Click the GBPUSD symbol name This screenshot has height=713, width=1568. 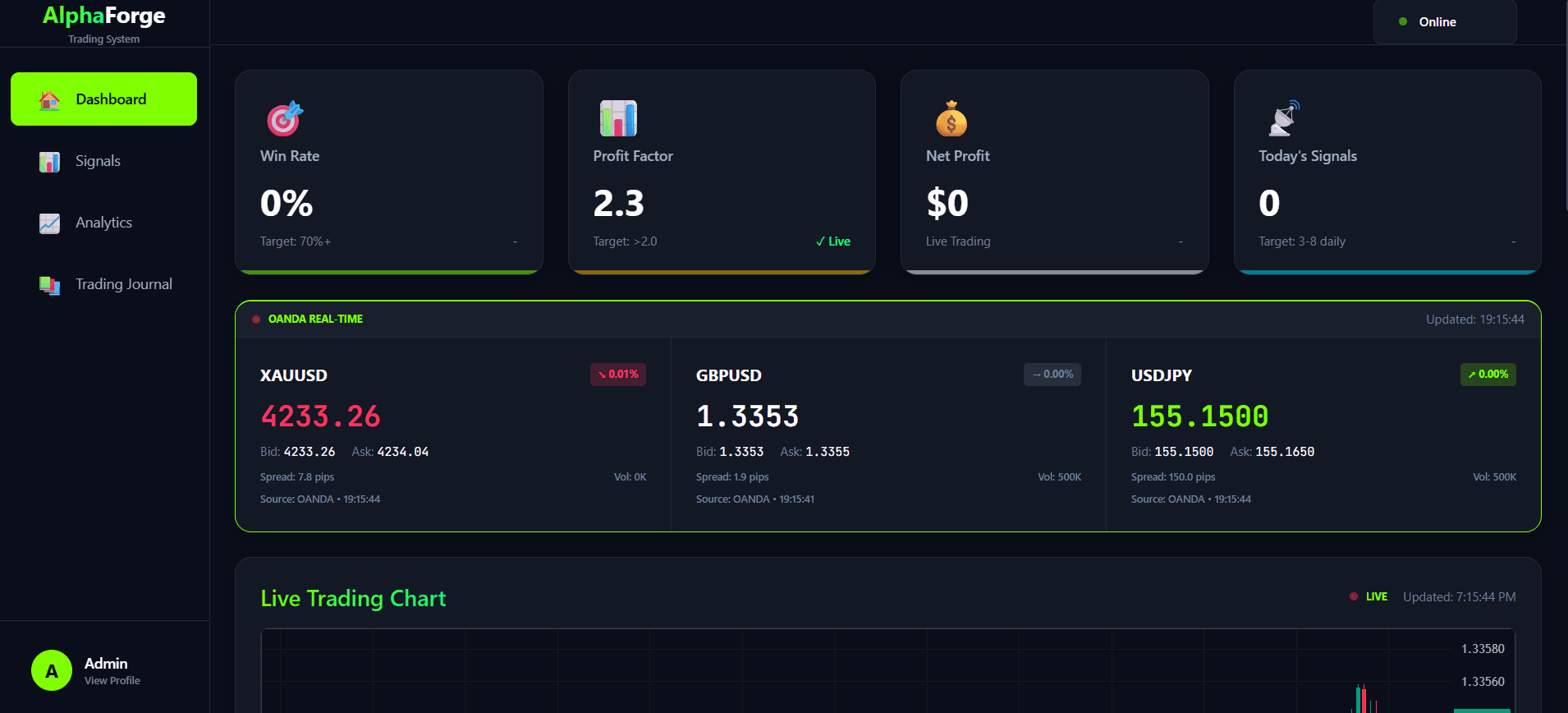pos(729,375)
